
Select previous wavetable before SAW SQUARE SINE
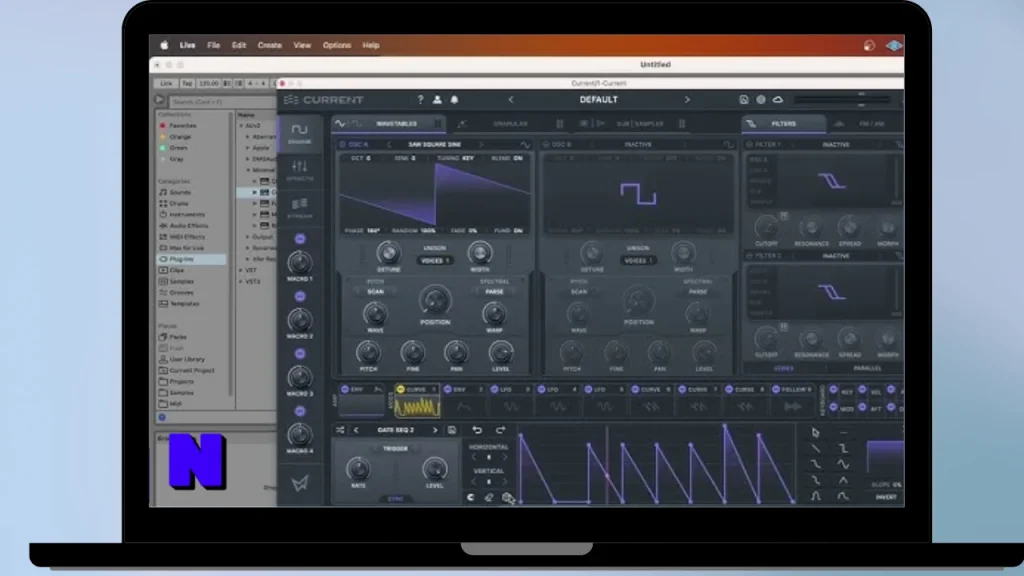(389, 144)
